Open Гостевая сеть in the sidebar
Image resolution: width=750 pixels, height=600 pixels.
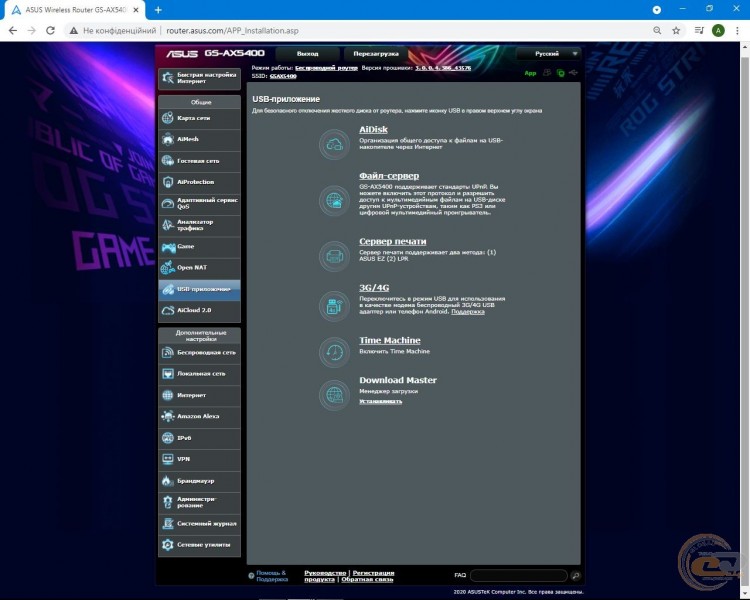[x=199, y=161]
